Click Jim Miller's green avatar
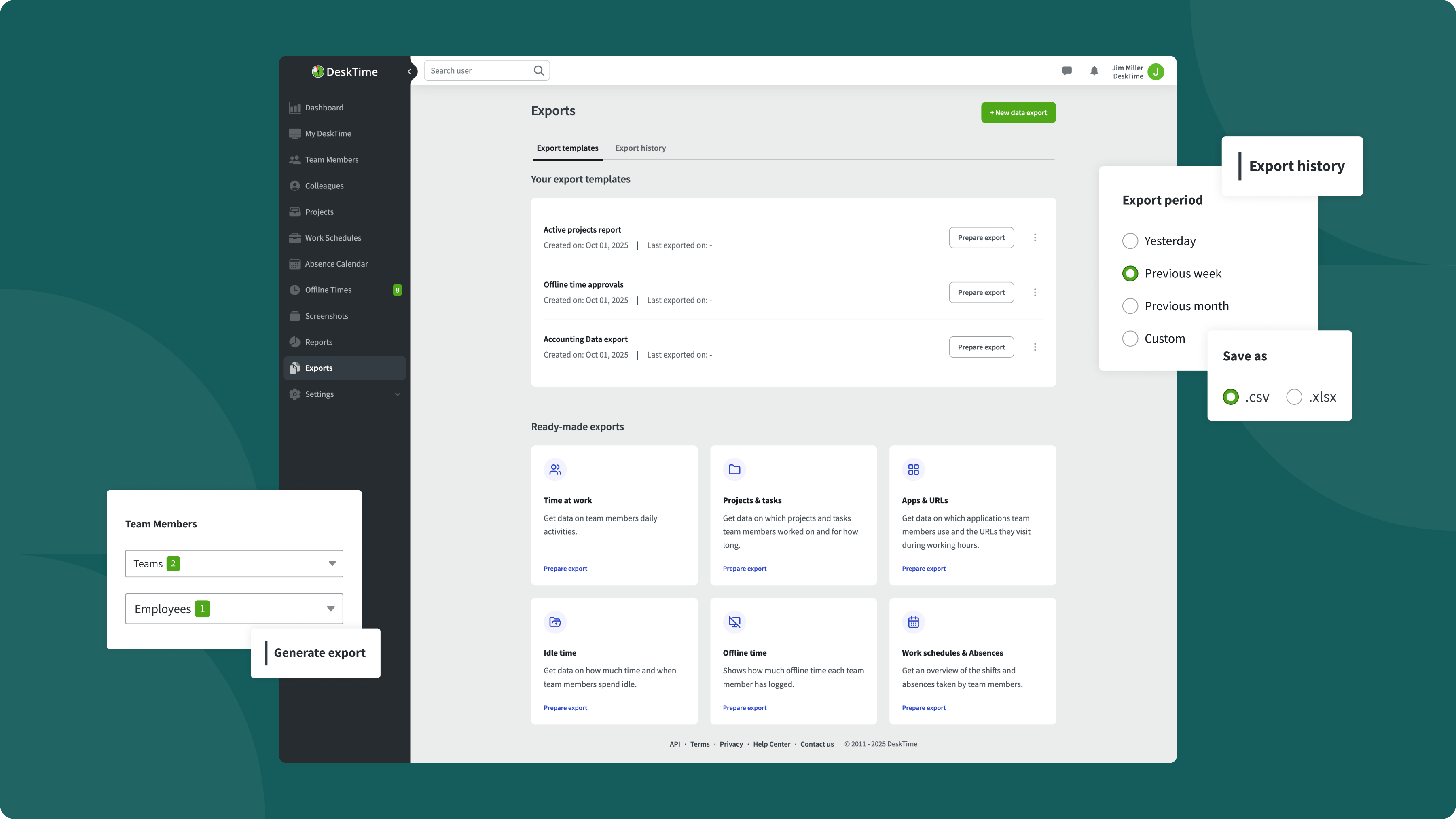Screen dimensions: 1456x819 pos(1156,72)
